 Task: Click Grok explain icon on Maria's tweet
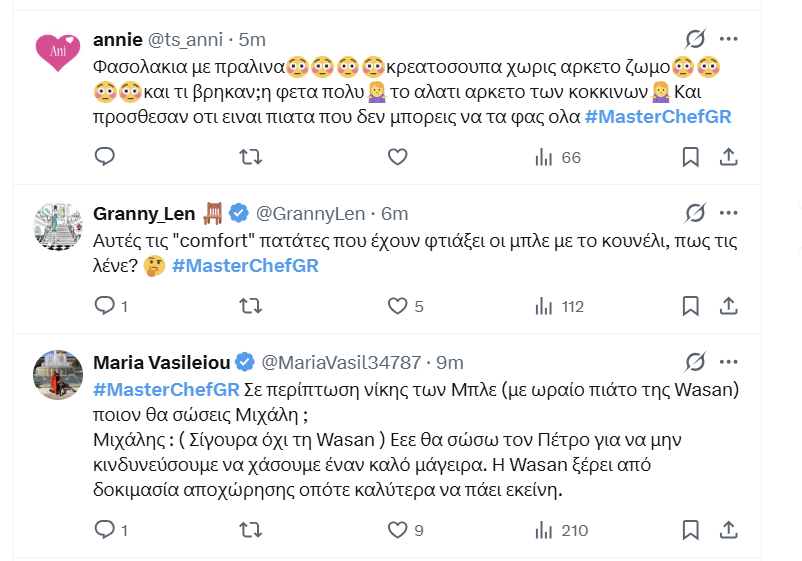(695, 362)
